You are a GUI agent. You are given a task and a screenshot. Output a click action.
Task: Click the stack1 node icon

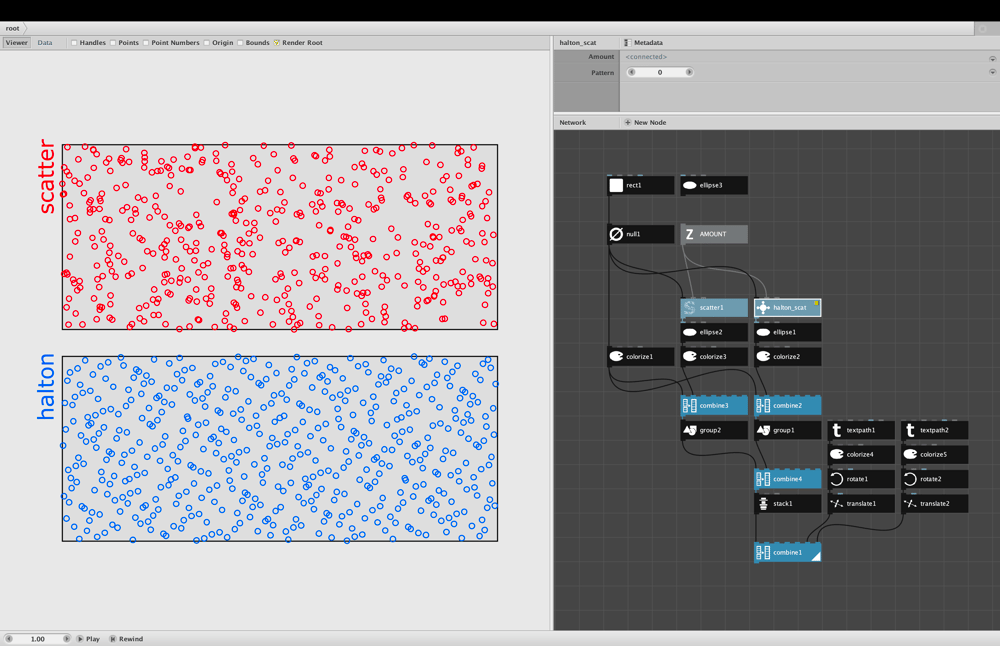(763, 504)
